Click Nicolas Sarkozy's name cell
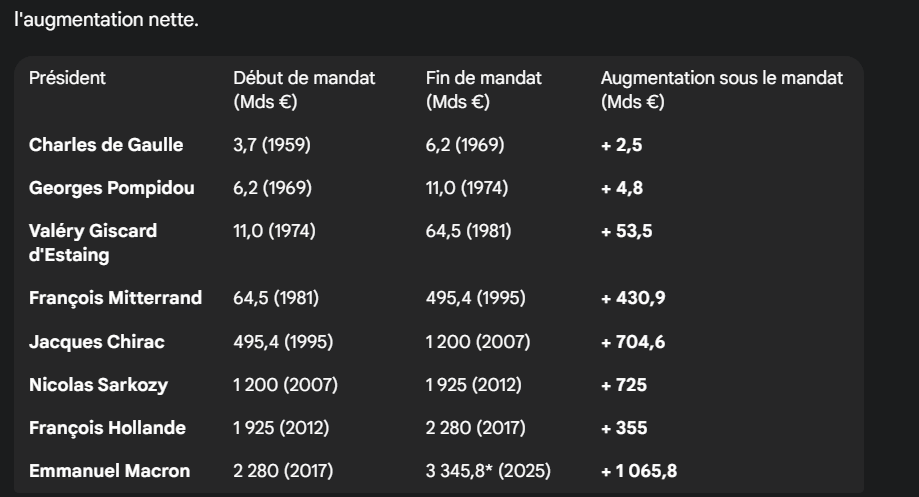Screen dimensions: 919x497 98,385
